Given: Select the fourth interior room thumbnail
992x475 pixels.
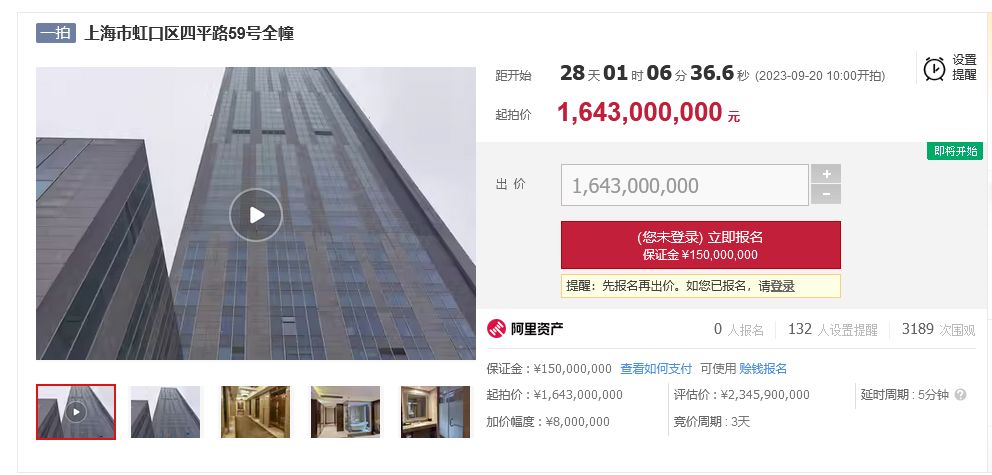Looking at the screenshot, I should (345, 412).
